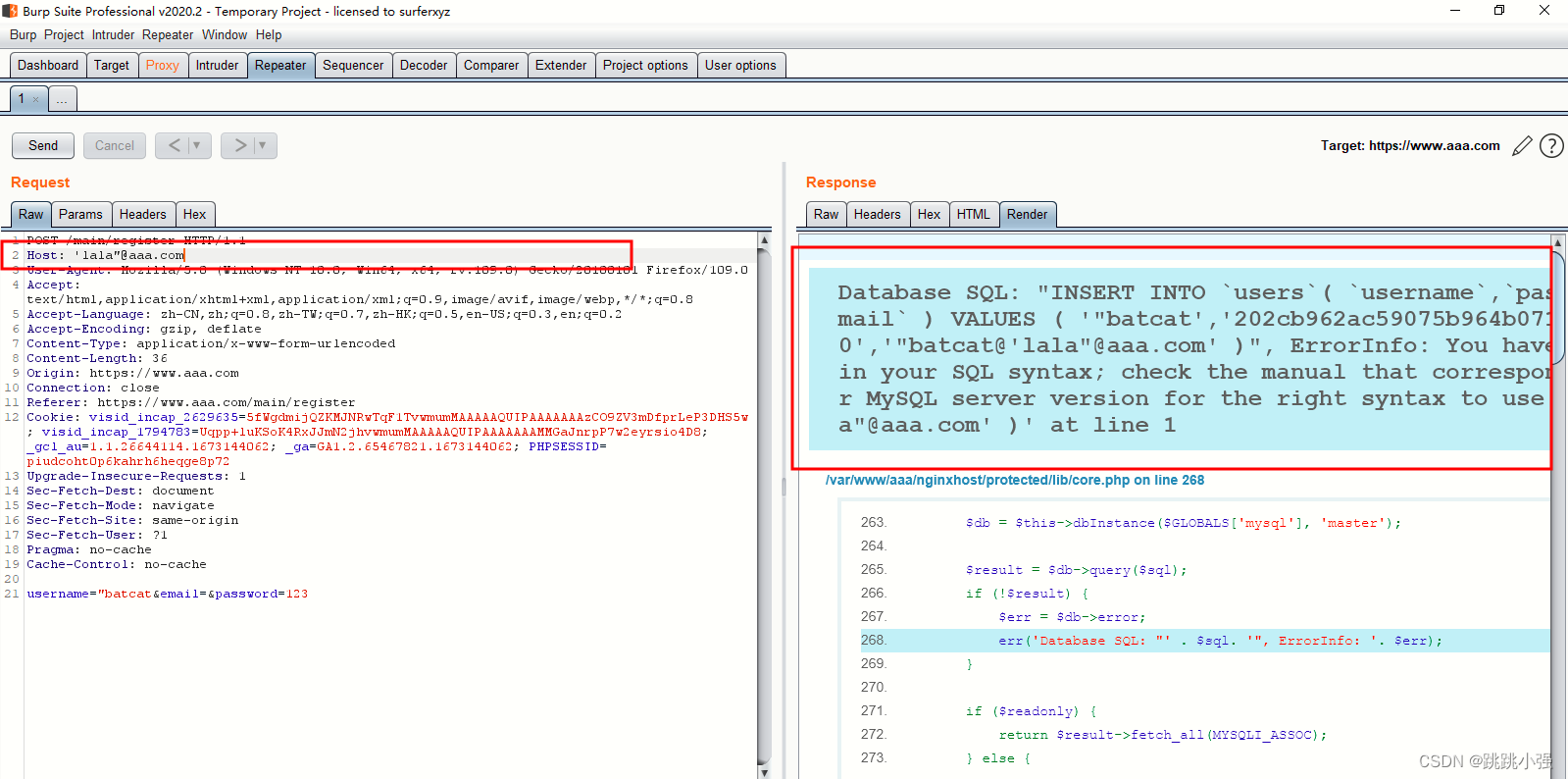The width and height of the screenshot is (1568, 779).
Task: Click the Cache-Control: no-cache header line
Action: [117, 564]
